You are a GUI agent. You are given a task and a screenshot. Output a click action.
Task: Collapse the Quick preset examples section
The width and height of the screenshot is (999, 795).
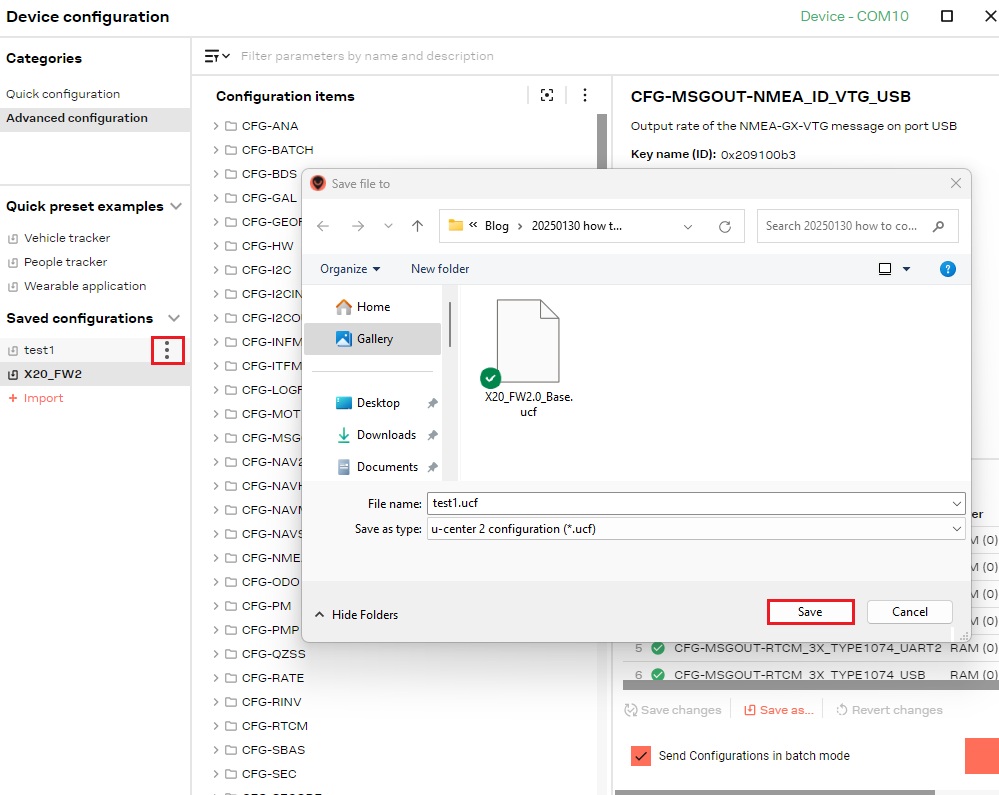(x=176, y=206)
